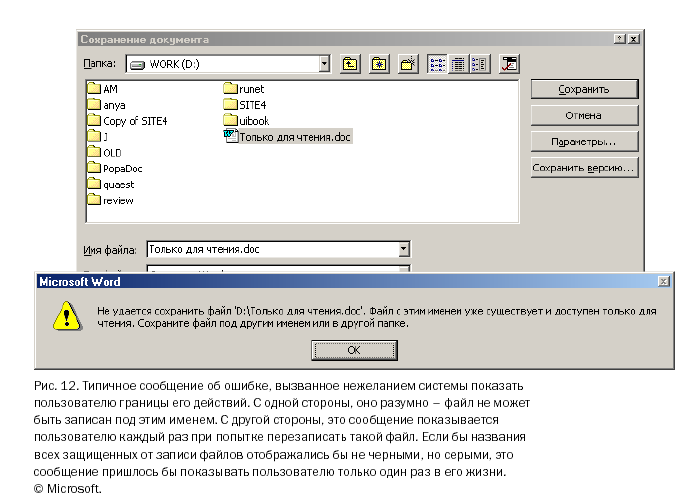Open the Commands and Settings toolbar icon

point(509,65)
